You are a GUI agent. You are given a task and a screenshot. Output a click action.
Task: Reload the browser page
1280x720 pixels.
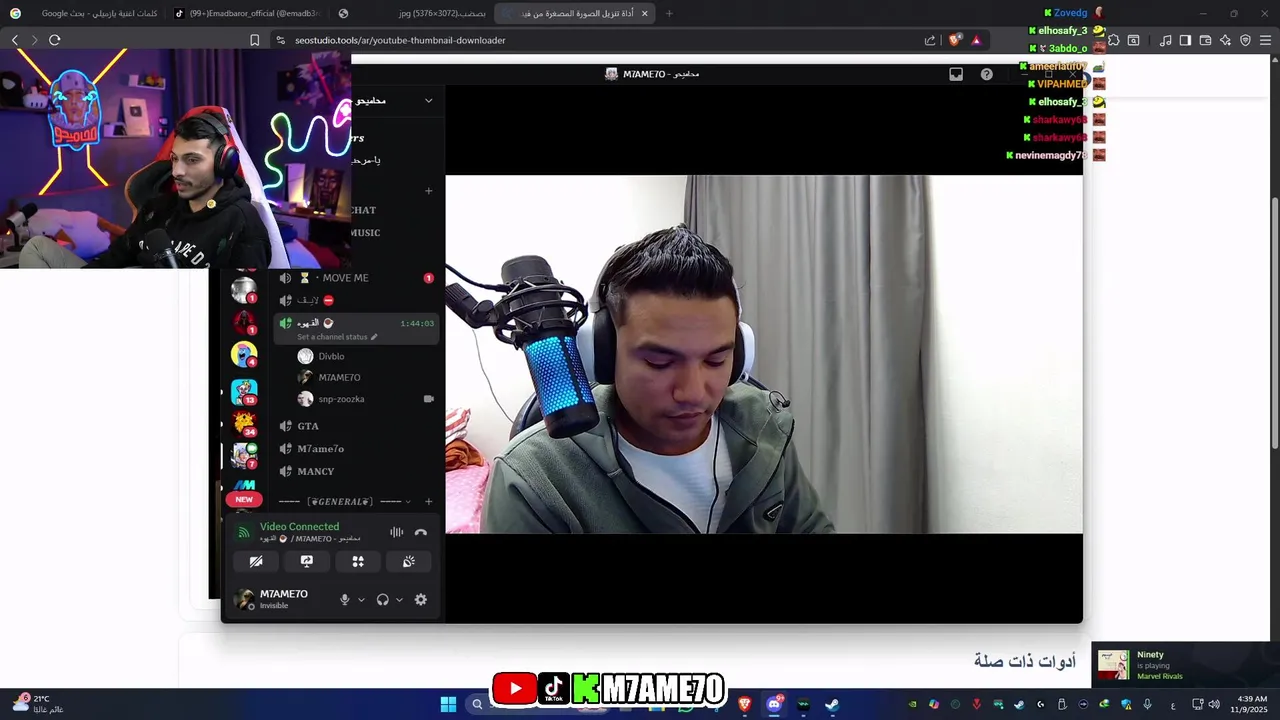(x=54, y=40)
